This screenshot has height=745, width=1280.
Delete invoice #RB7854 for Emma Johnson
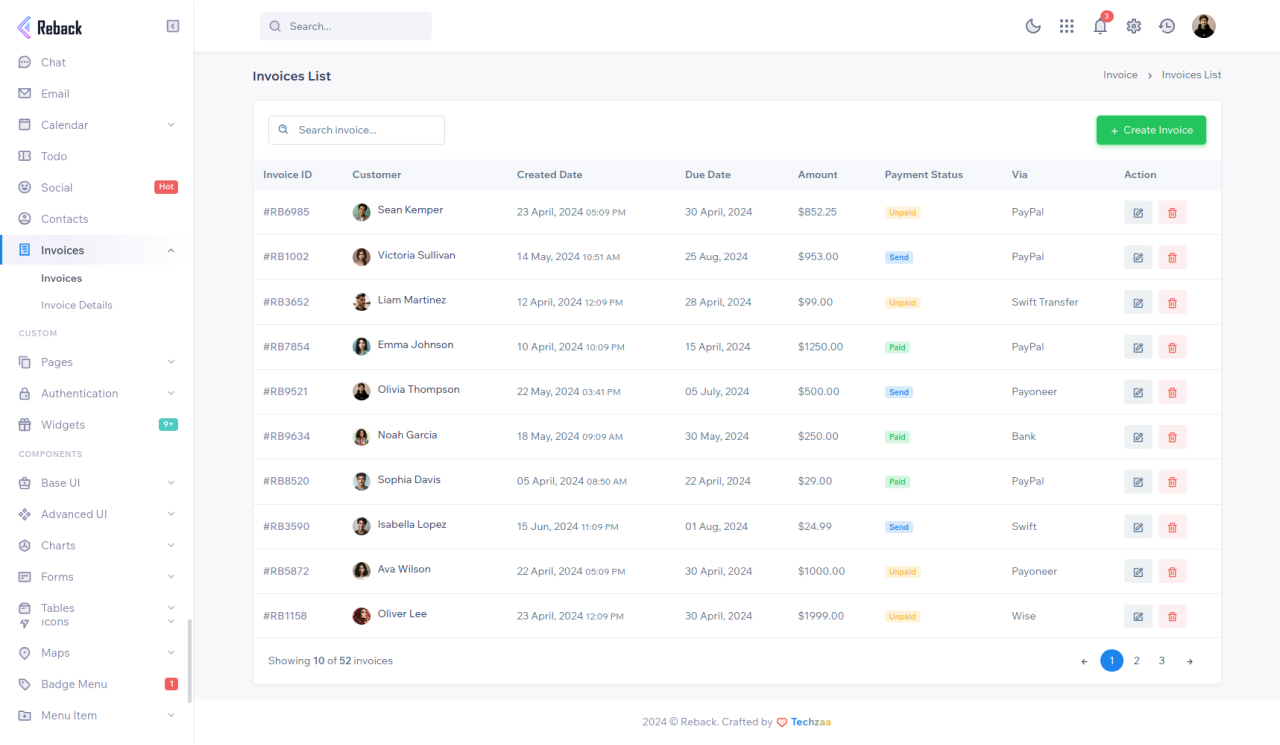tap(1172, 347)
